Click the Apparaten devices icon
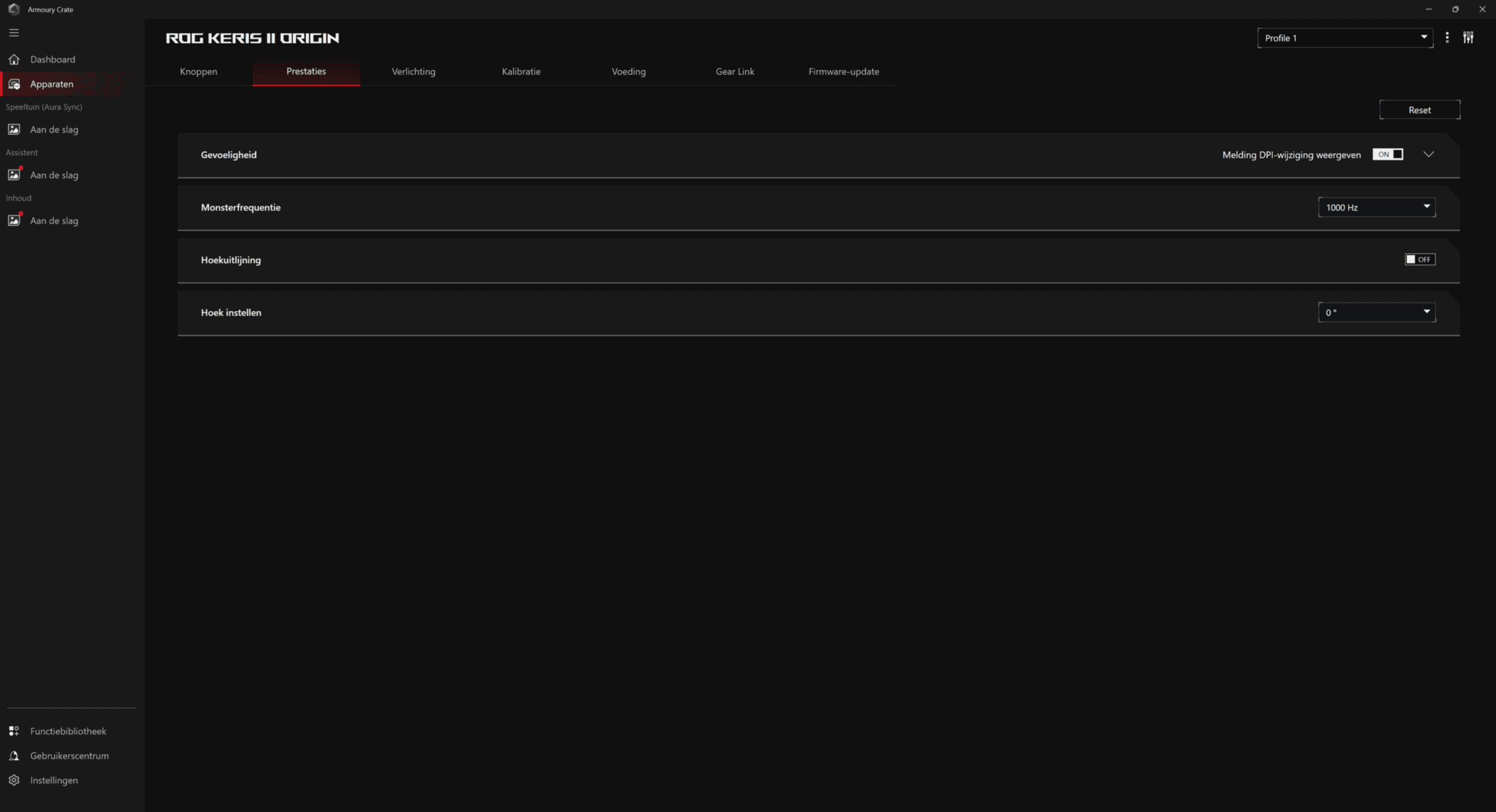Screen dimensions: 1496x812 pos(14,84)
